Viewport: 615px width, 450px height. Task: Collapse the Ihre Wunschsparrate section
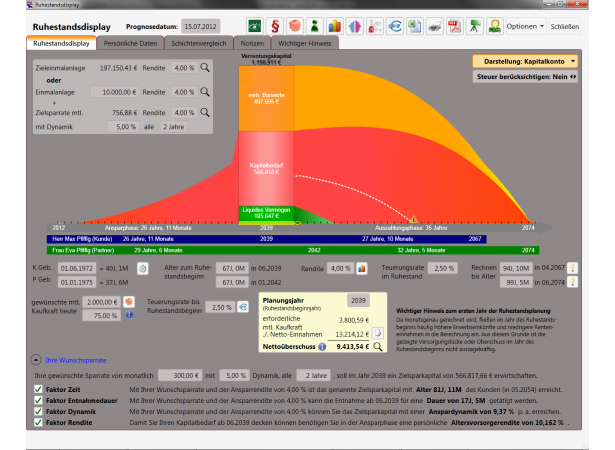click(36, 359)
